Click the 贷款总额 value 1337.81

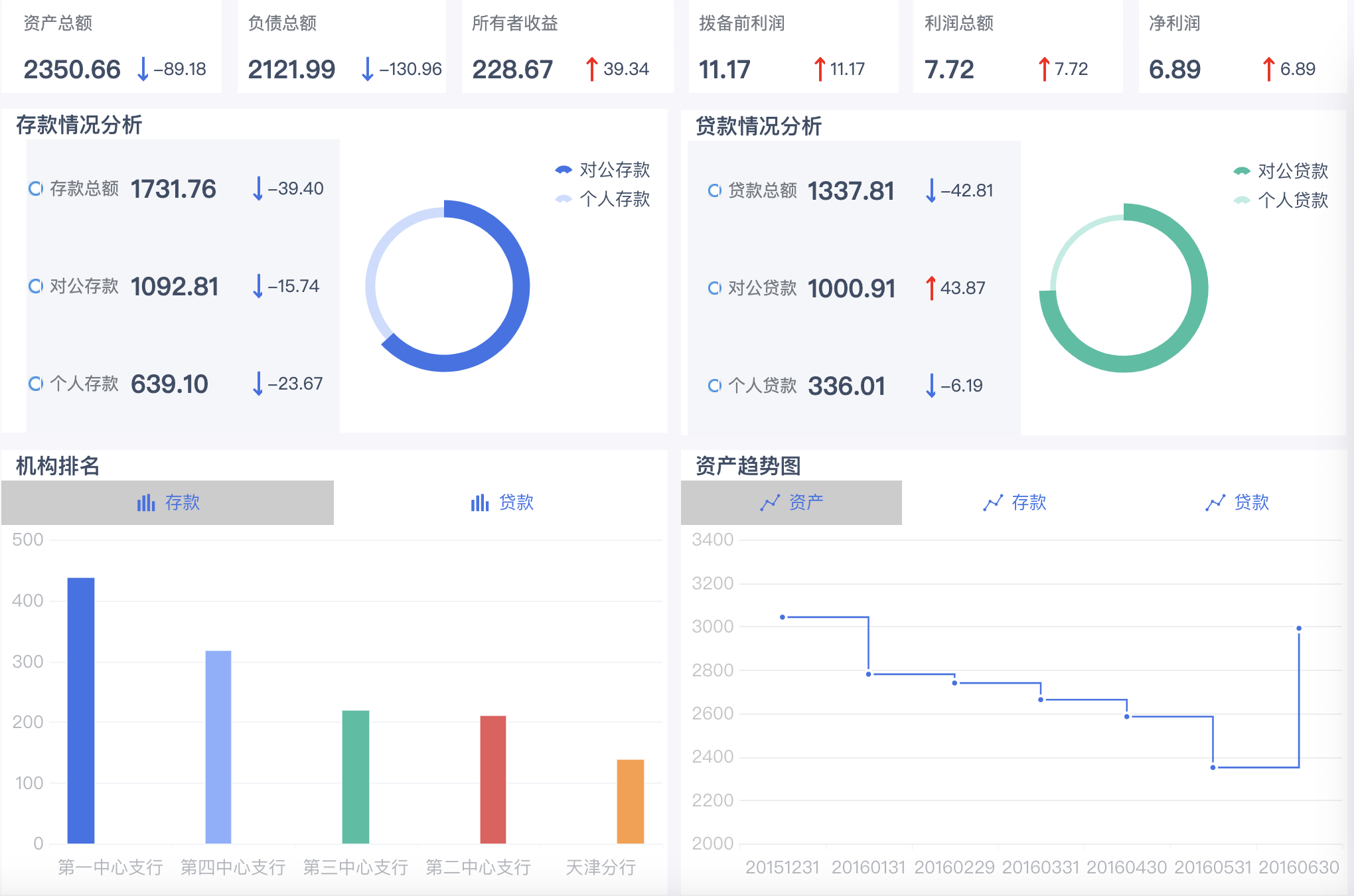(851, 191)
